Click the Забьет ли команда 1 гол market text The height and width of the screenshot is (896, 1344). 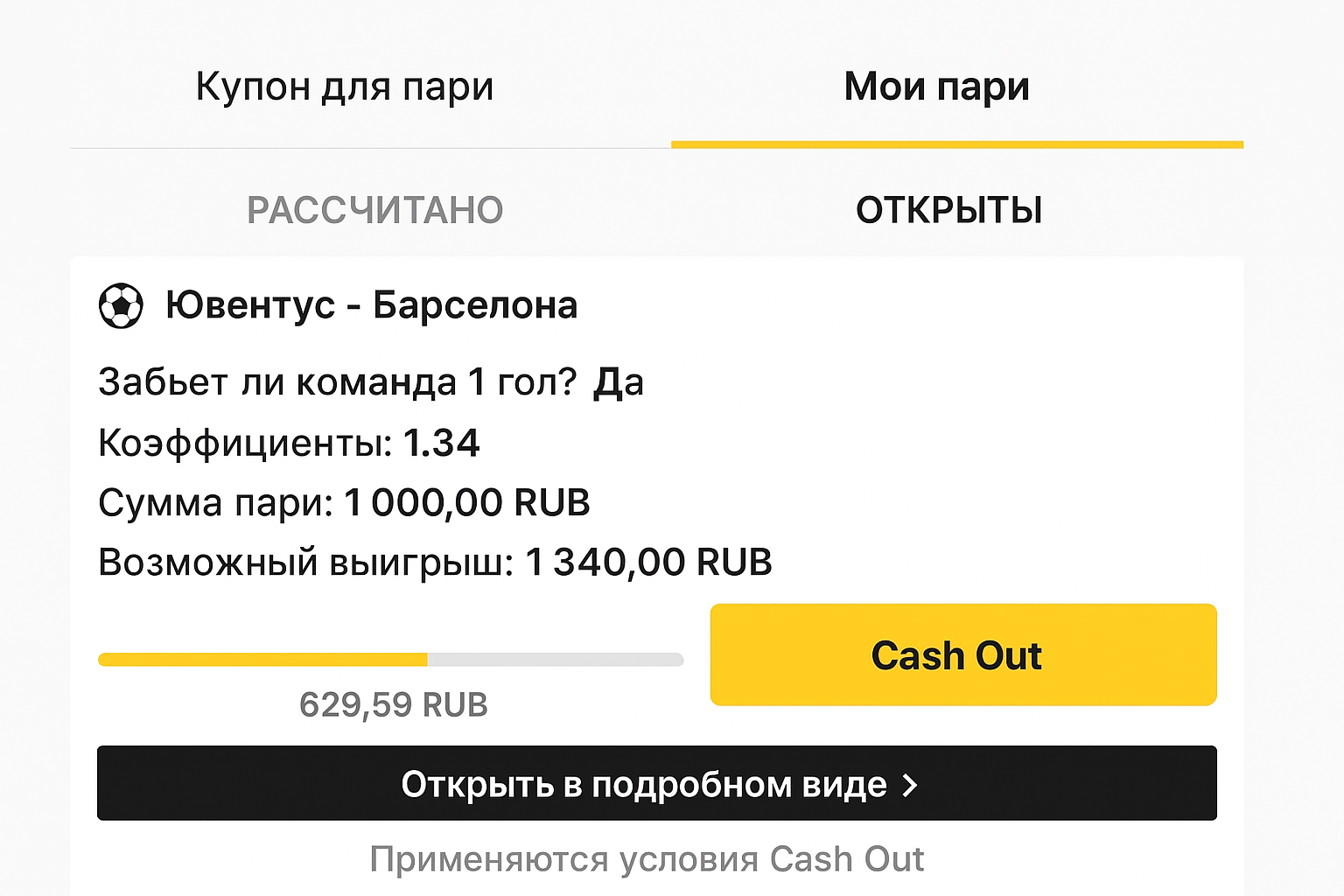[337, 382]
